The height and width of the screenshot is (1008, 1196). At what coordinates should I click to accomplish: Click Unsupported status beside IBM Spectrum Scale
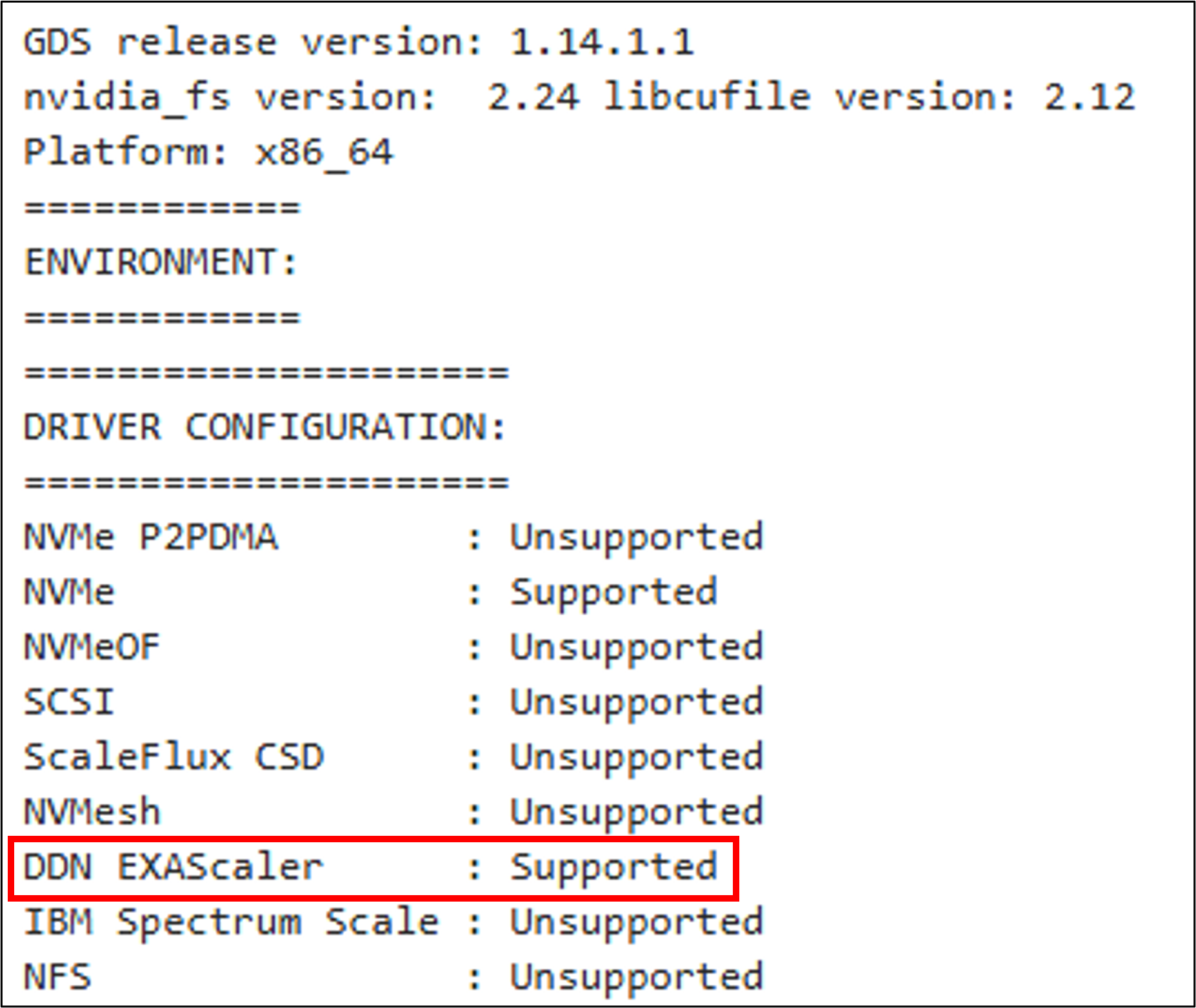coord(636,922)
